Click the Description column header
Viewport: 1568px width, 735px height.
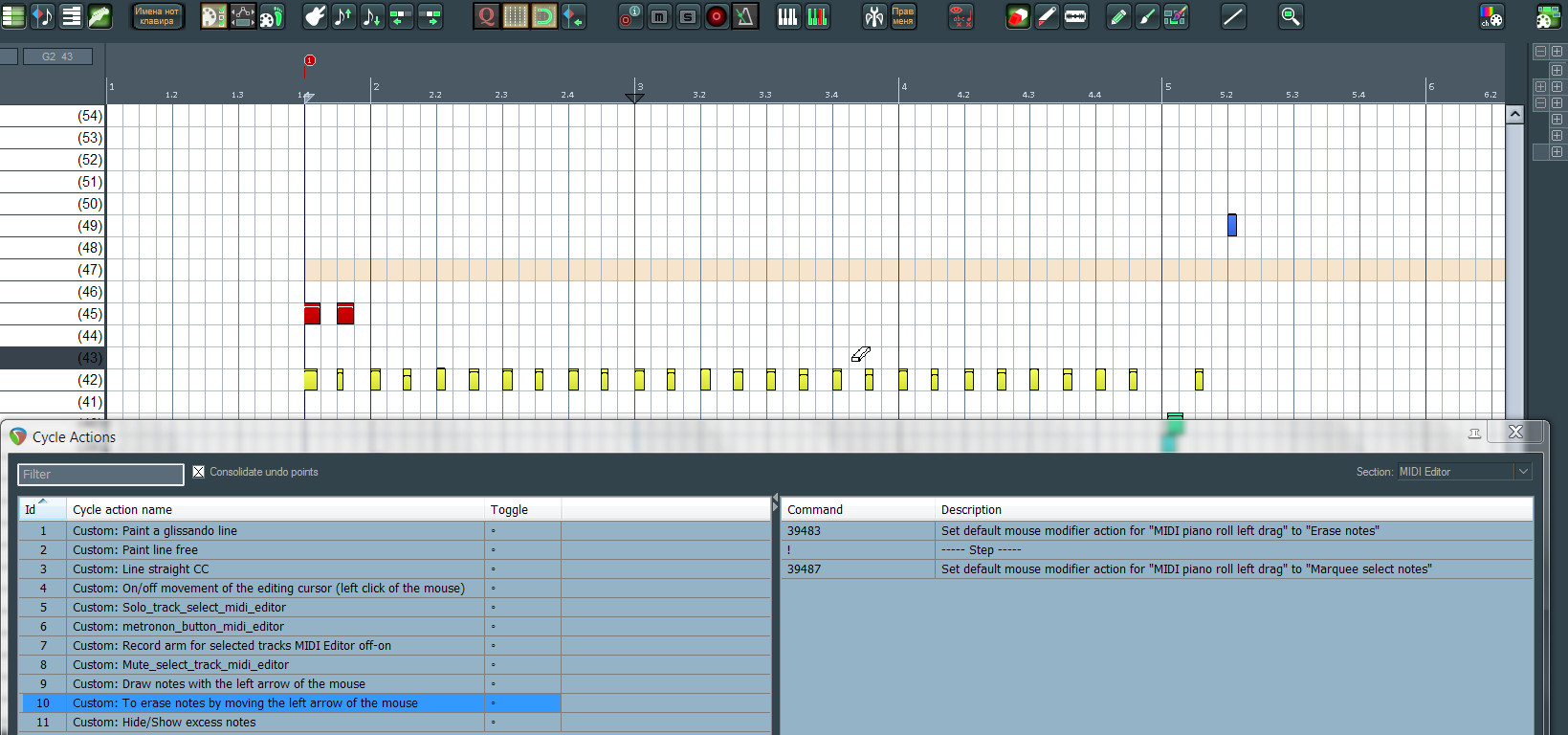pyautogui.click(x=1234, y=509)
